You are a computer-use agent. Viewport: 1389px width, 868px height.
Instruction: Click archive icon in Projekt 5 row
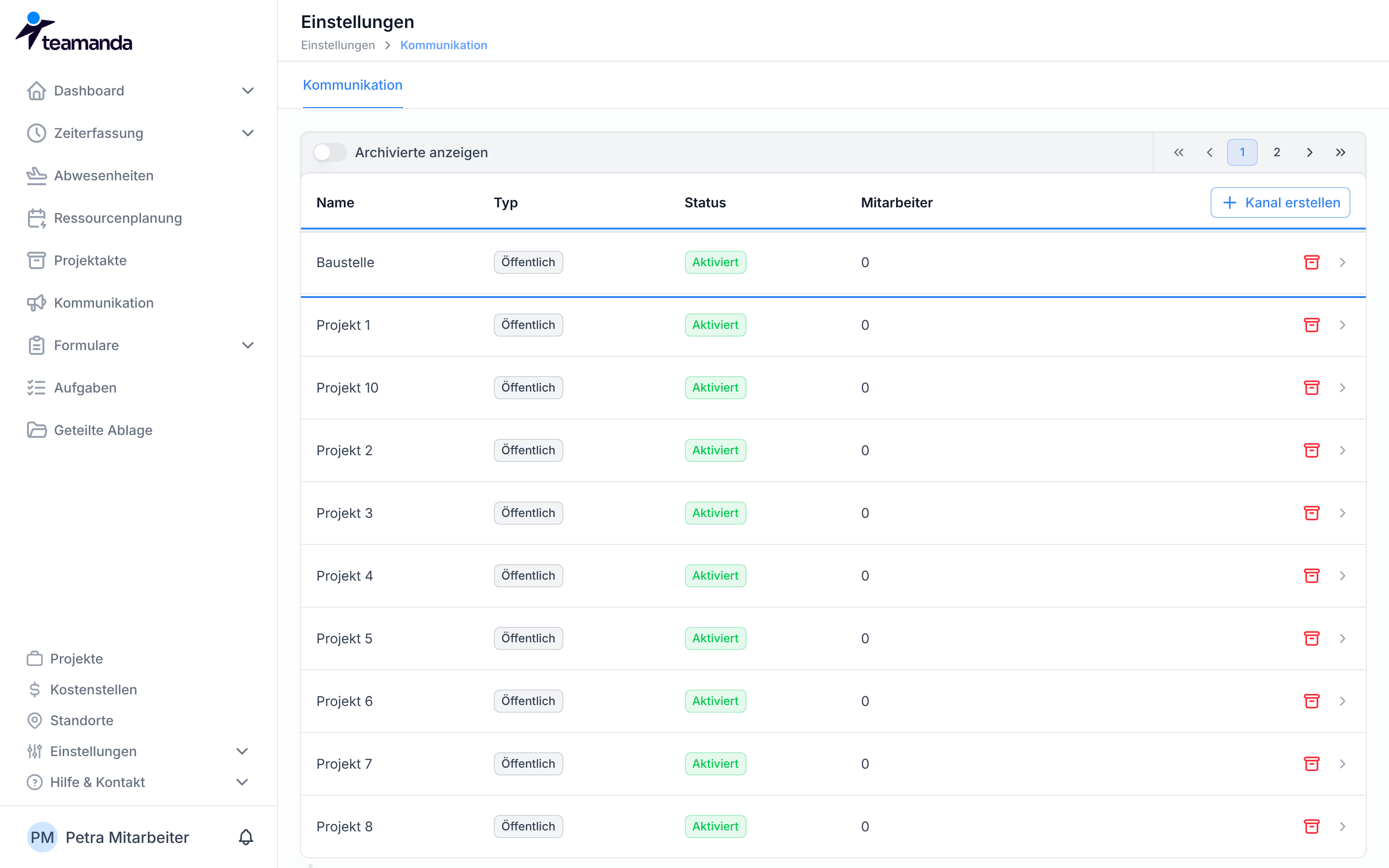point(1311,638)
